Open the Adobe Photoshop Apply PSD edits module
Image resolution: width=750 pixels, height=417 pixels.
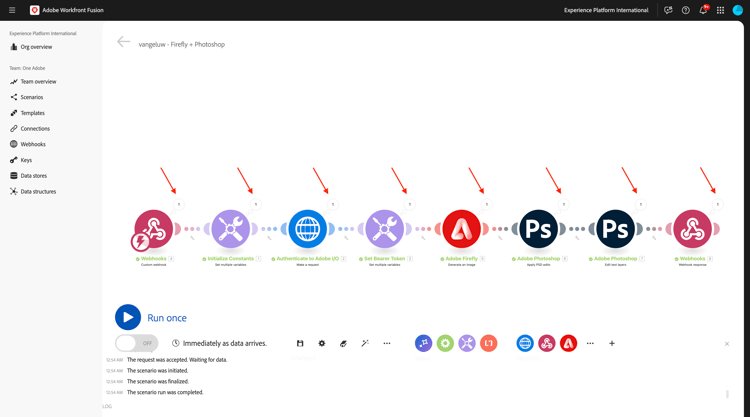click(x=539, y=229)
